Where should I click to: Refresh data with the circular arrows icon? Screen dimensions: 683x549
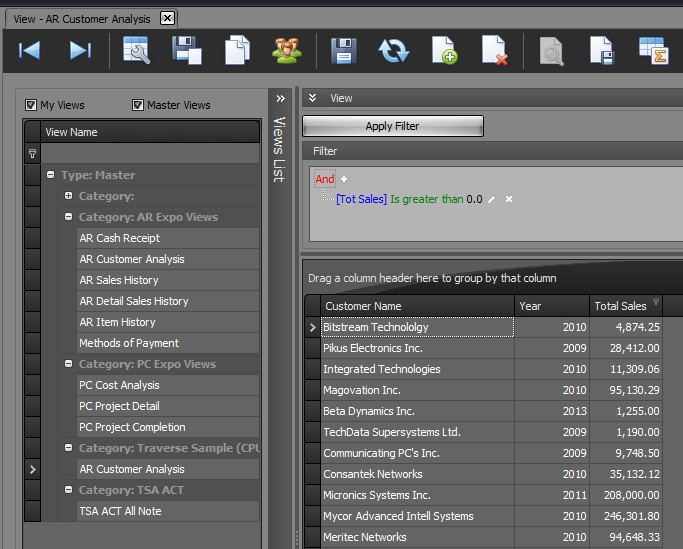pyautogui.click(x=394, y=51)
